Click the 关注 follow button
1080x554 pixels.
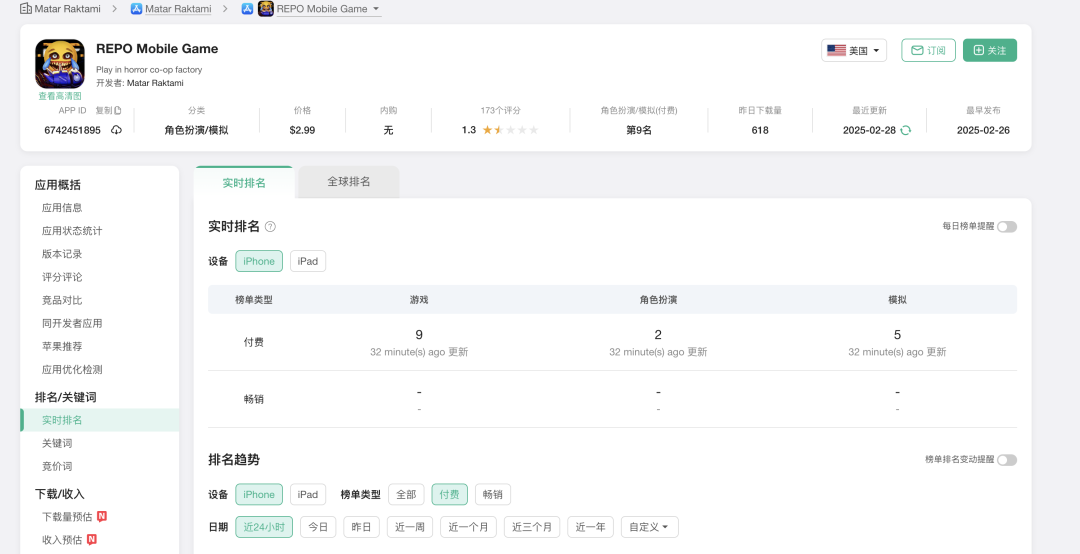coord(990,50)
